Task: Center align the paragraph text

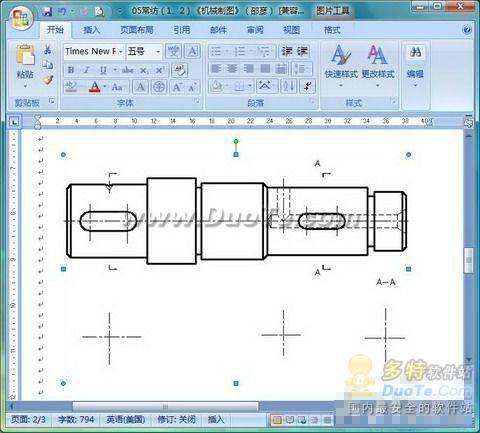Action: pyautogui.click(x=232, y=69)
